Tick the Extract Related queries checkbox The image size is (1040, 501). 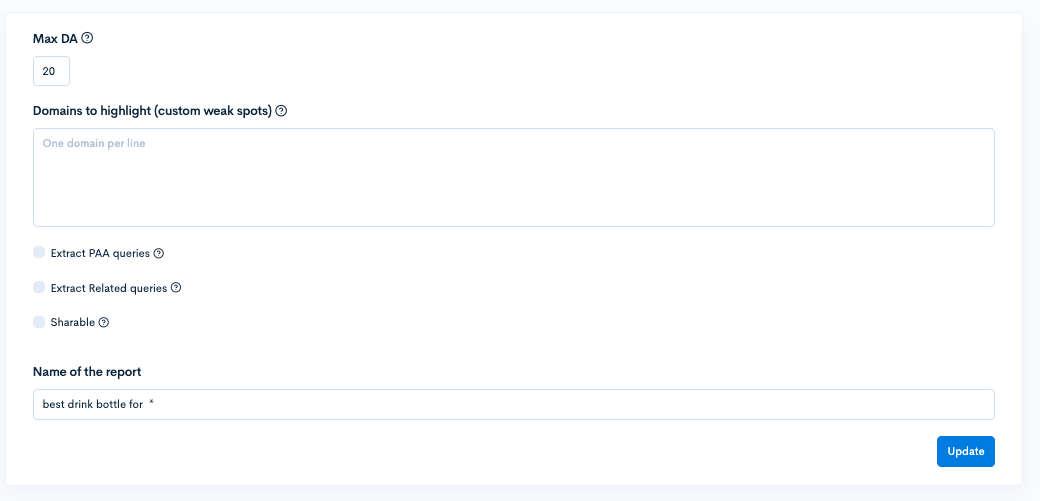coord(39,288)
